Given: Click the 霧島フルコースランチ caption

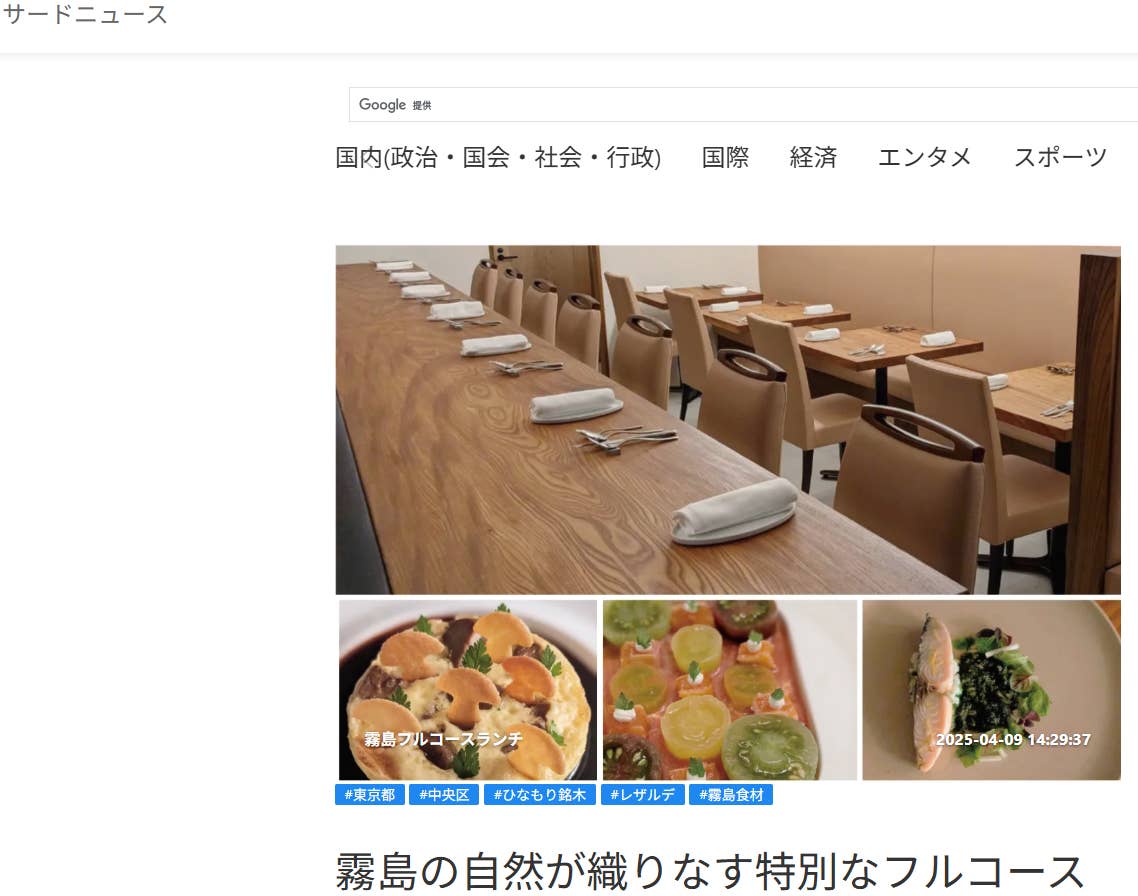Looking at the screenshot, I should 443,739.
